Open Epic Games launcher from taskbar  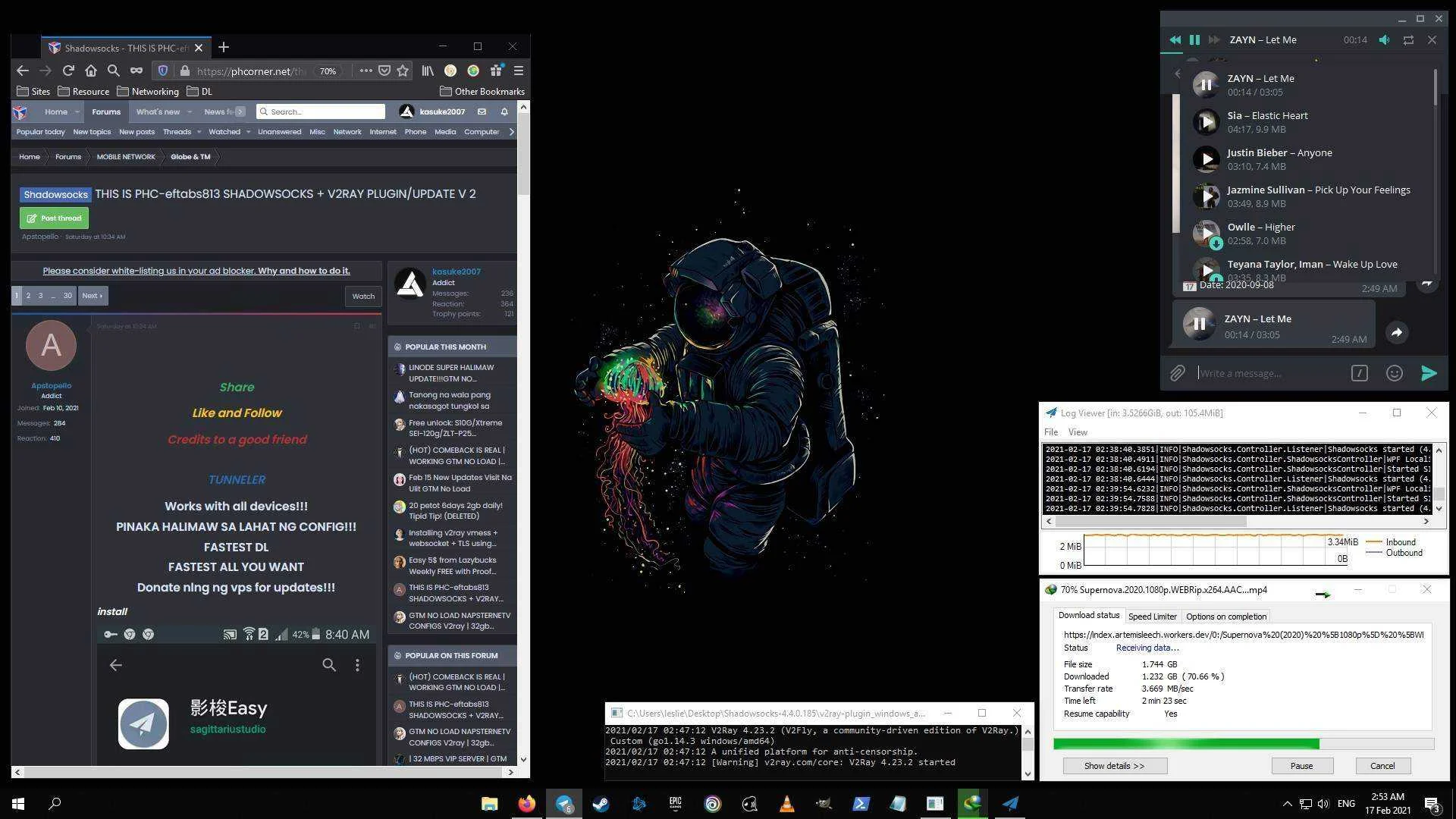pos(675,804)
